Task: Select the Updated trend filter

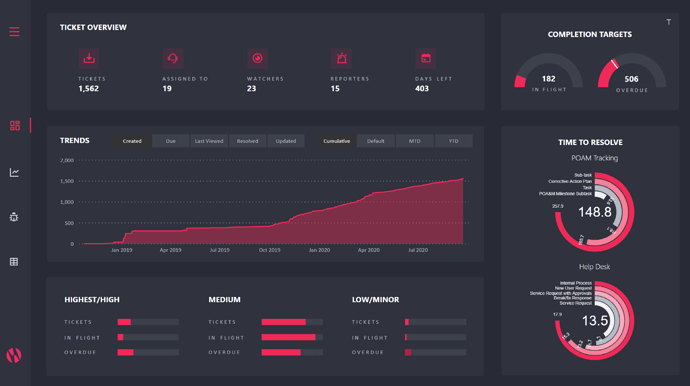Action: pos(286,141)
